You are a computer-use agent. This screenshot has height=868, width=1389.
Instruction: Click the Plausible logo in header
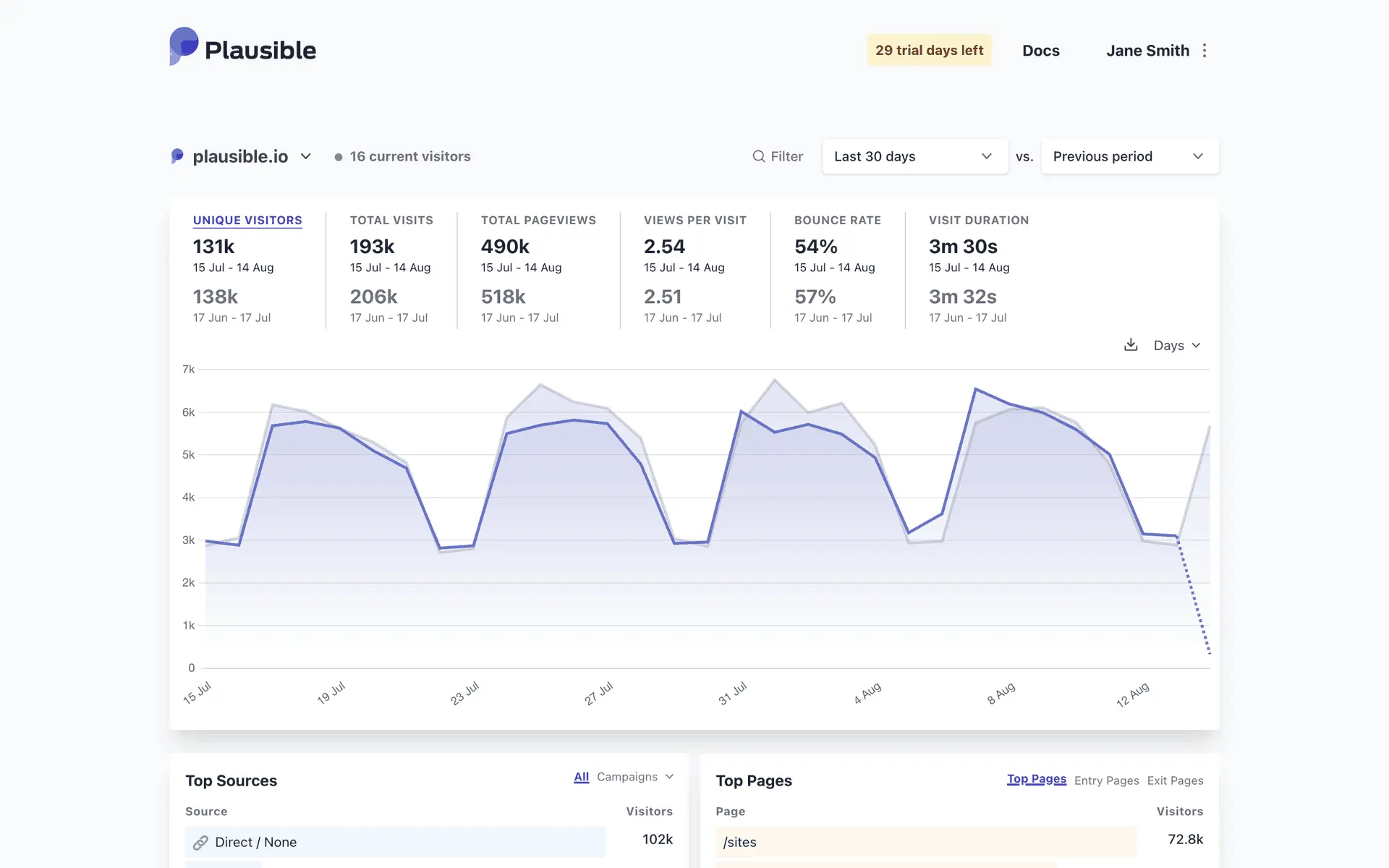point(243,48)
